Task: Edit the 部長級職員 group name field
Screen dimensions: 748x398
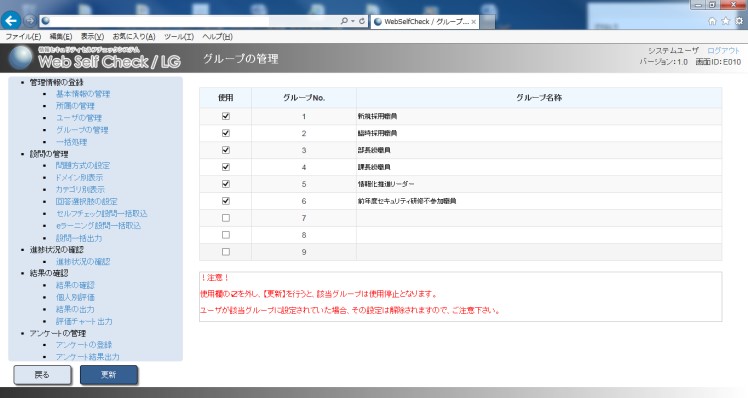Action: (x=539, y=150)
